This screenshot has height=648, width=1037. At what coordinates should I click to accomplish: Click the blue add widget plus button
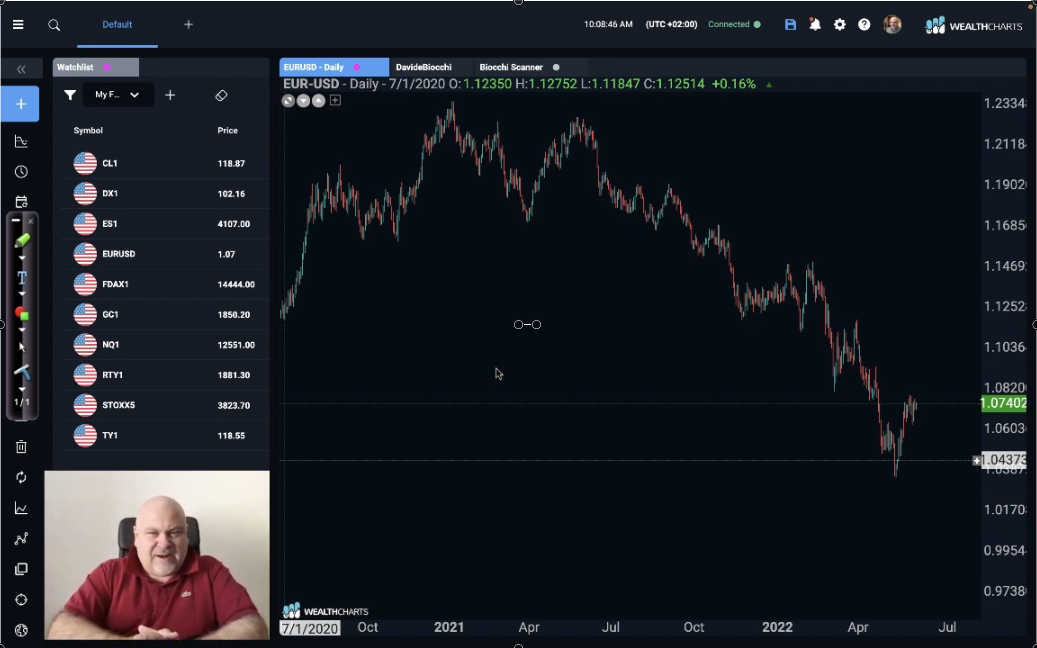[x=21, y=104]
